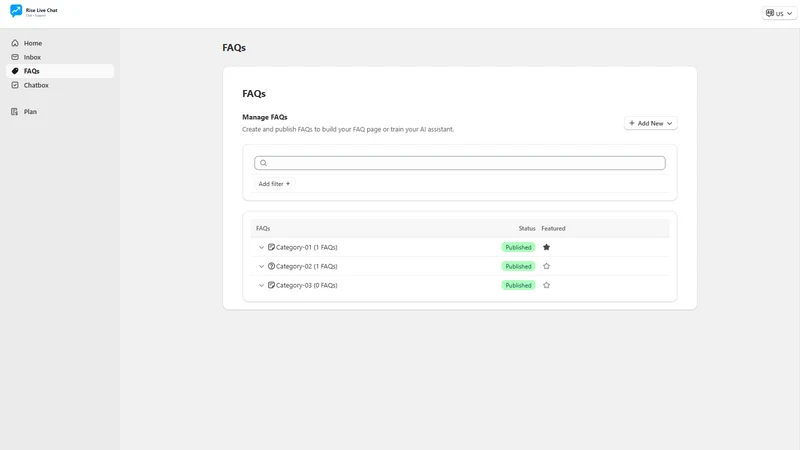Screen dimensions: 800x450
Task: Click the Inbox envelope icon in sidebar
Action: [15, 57]
